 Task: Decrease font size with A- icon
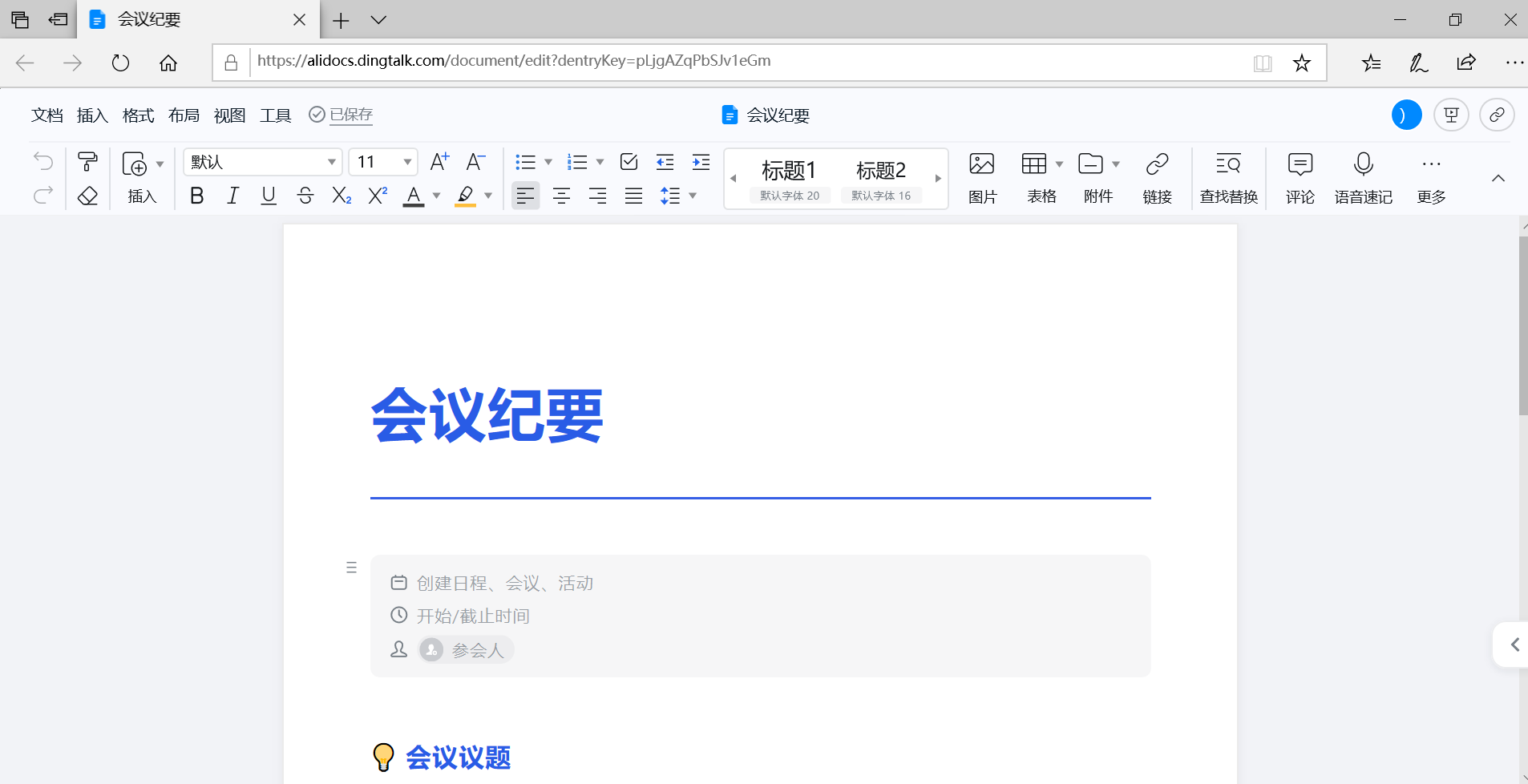click(475, 162)
